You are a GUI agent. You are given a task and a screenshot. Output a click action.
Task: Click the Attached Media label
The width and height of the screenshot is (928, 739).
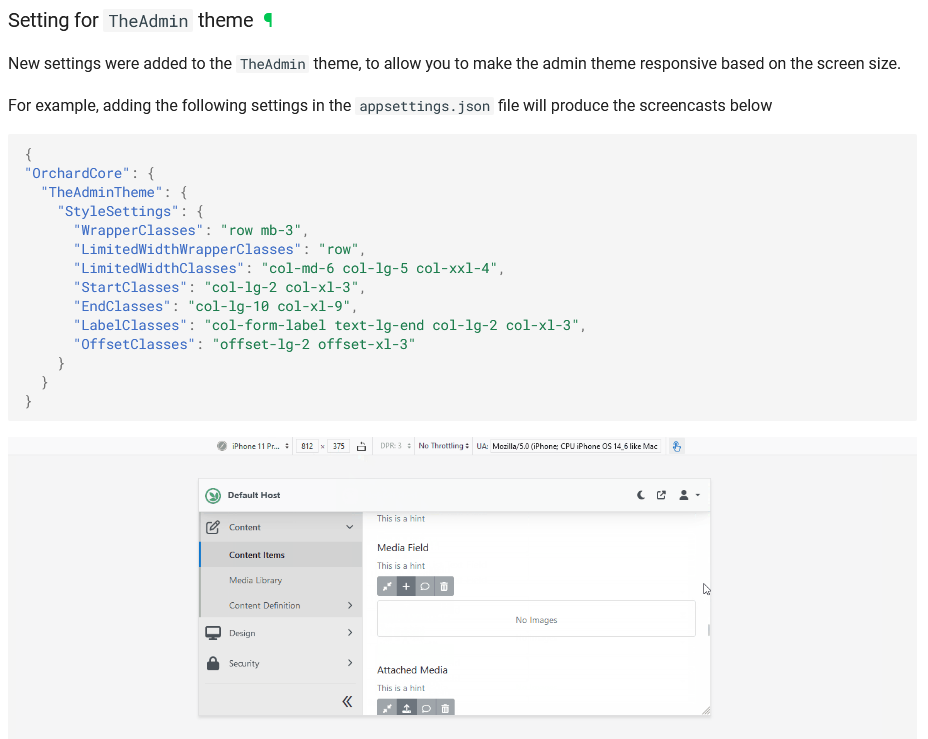pos(412,670)
